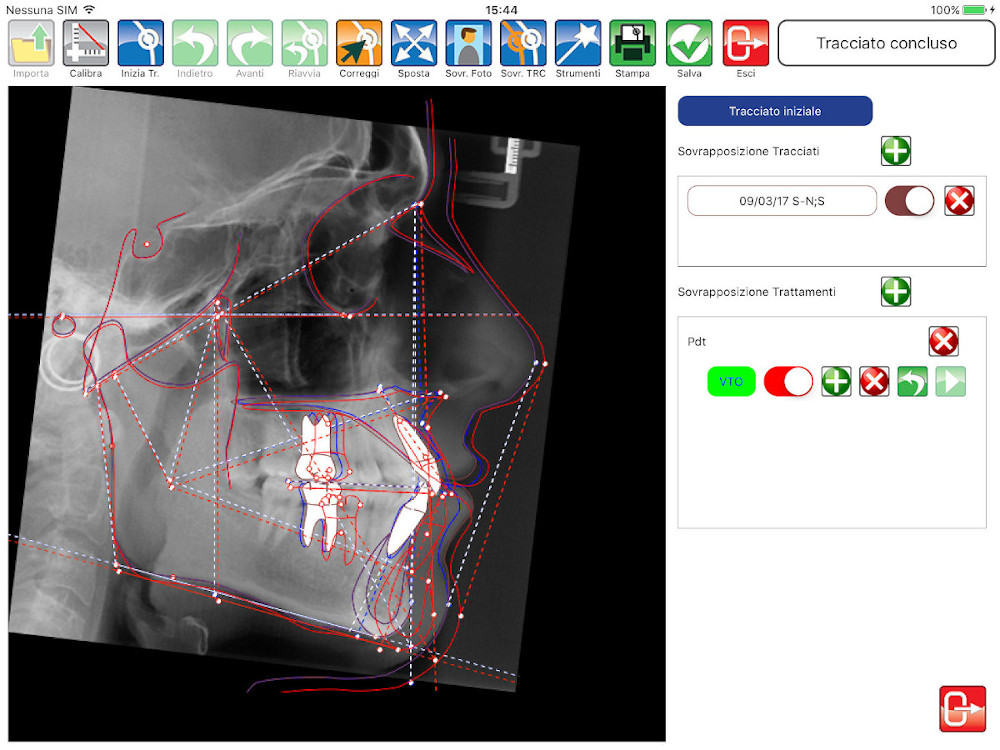Add a new Sovrapposizione Tracciati entry
Viewport: 1000px width, 750px height.
pos(895,151)
